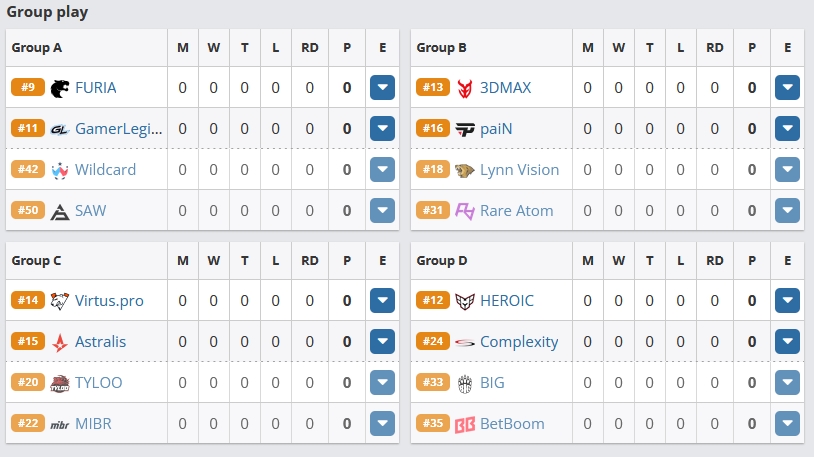Click the #24 ranking badge for Complexity
The image size is (814, 457).
point(433,341)
